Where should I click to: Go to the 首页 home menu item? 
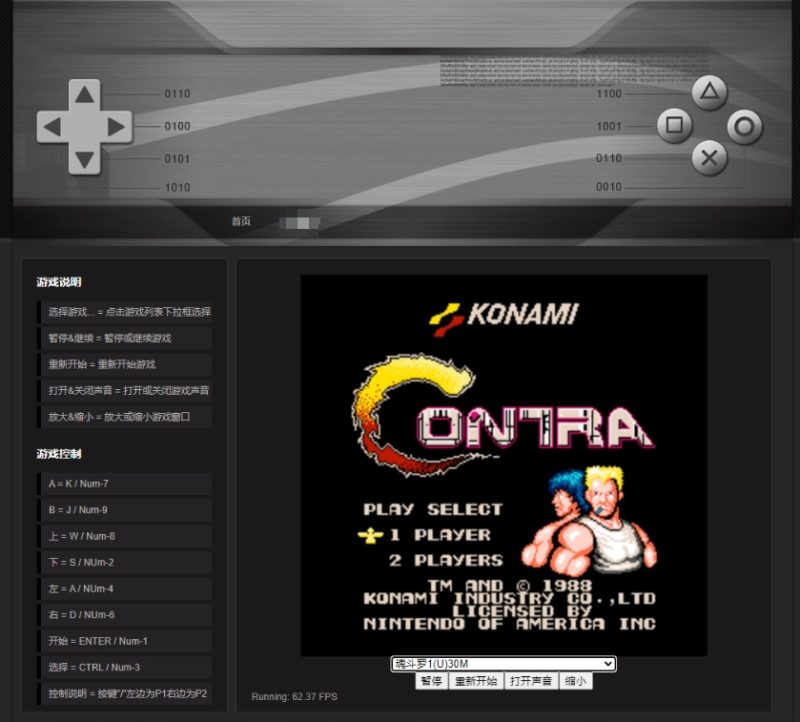click(241, 221)
